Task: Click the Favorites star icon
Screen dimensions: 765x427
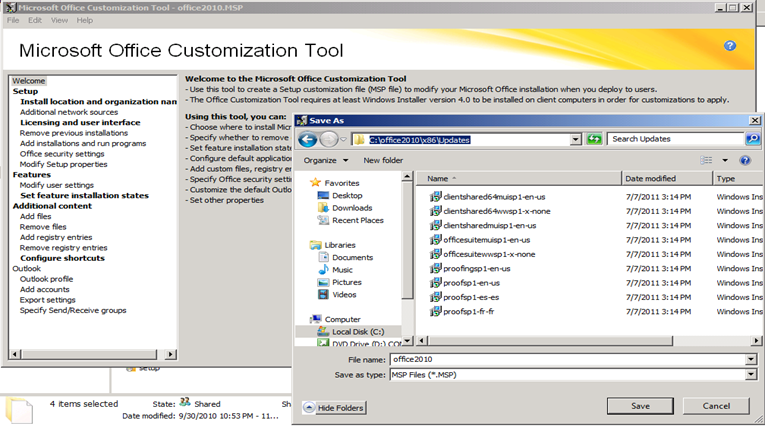Action: click(315, 183)
